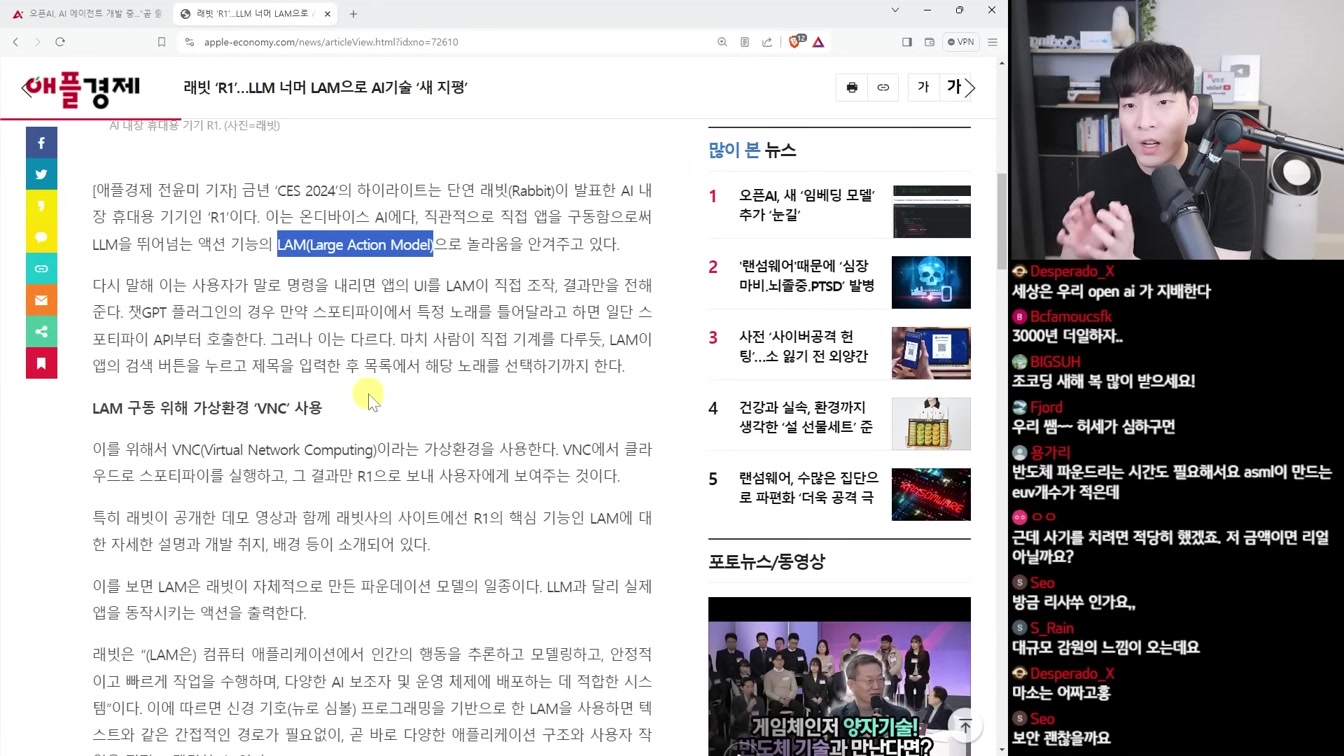Image resolution: width=1344 pixels, height=756 pixels.
Task: Open news 사전 '사이버공격 헌팅' article
Action: [803, 346]
